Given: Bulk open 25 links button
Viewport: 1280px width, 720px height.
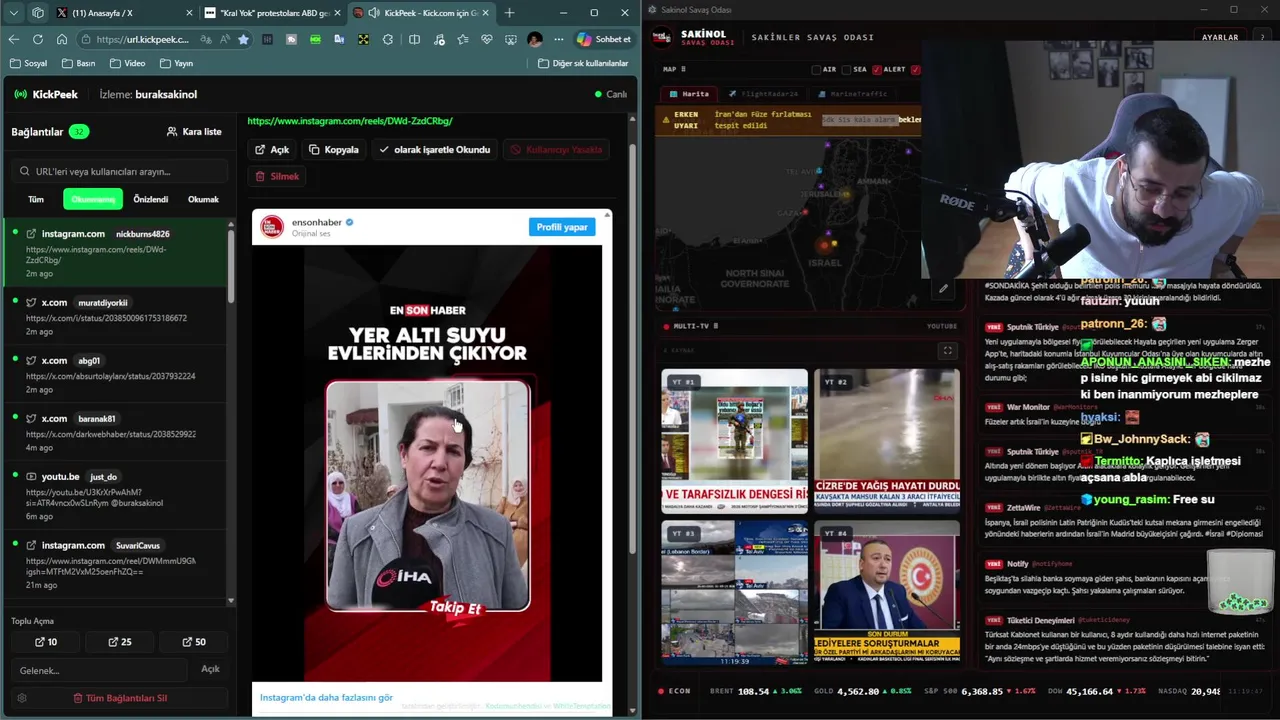Looking at the screenshot, I should (120, 642).
